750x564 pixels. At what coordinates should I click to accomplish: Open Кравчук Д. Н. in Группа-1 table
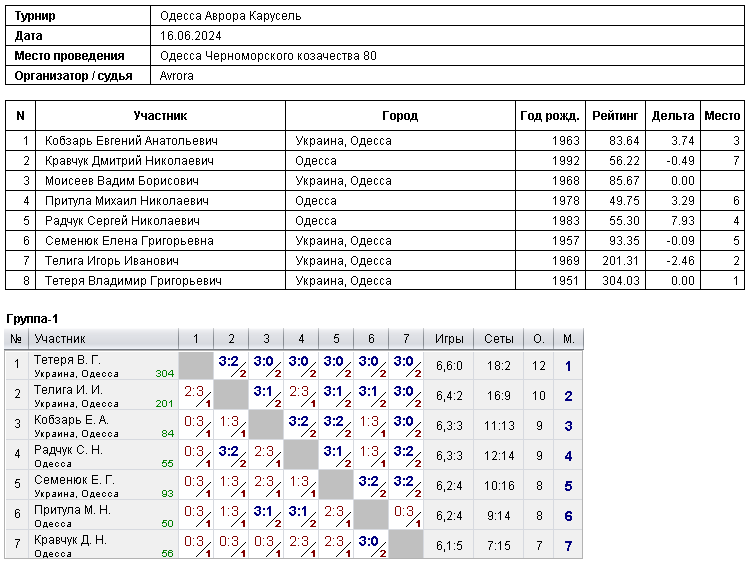point(70,540)
